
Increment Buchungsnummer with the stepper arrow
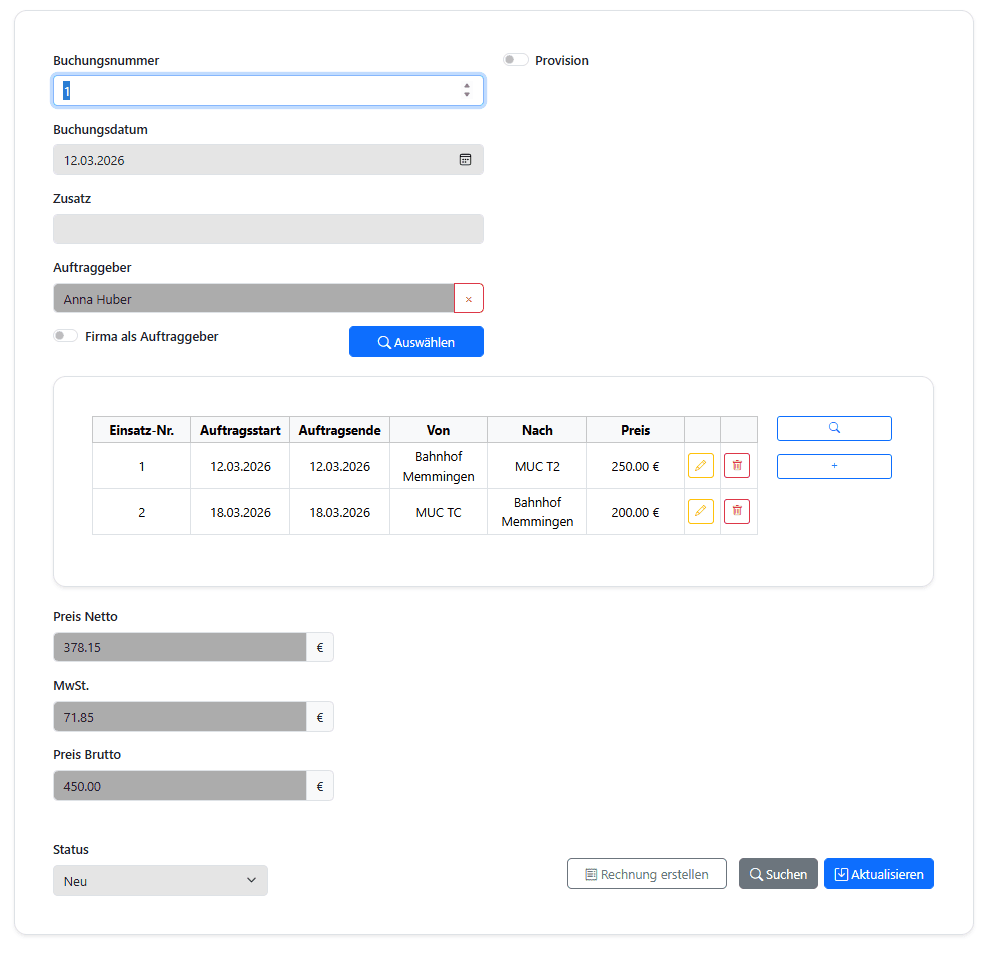pos(467,86)
